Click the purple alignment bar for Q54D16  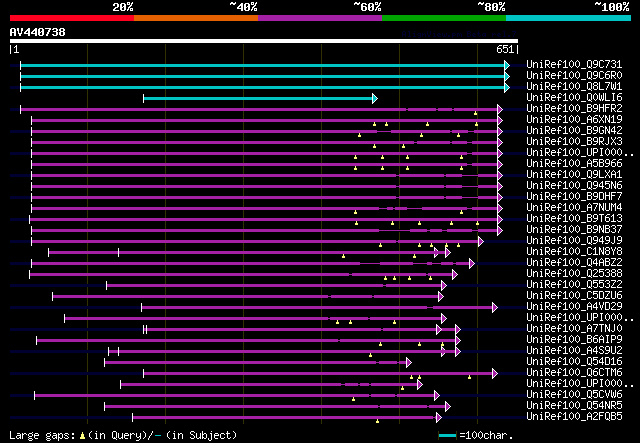coord(256,363)
